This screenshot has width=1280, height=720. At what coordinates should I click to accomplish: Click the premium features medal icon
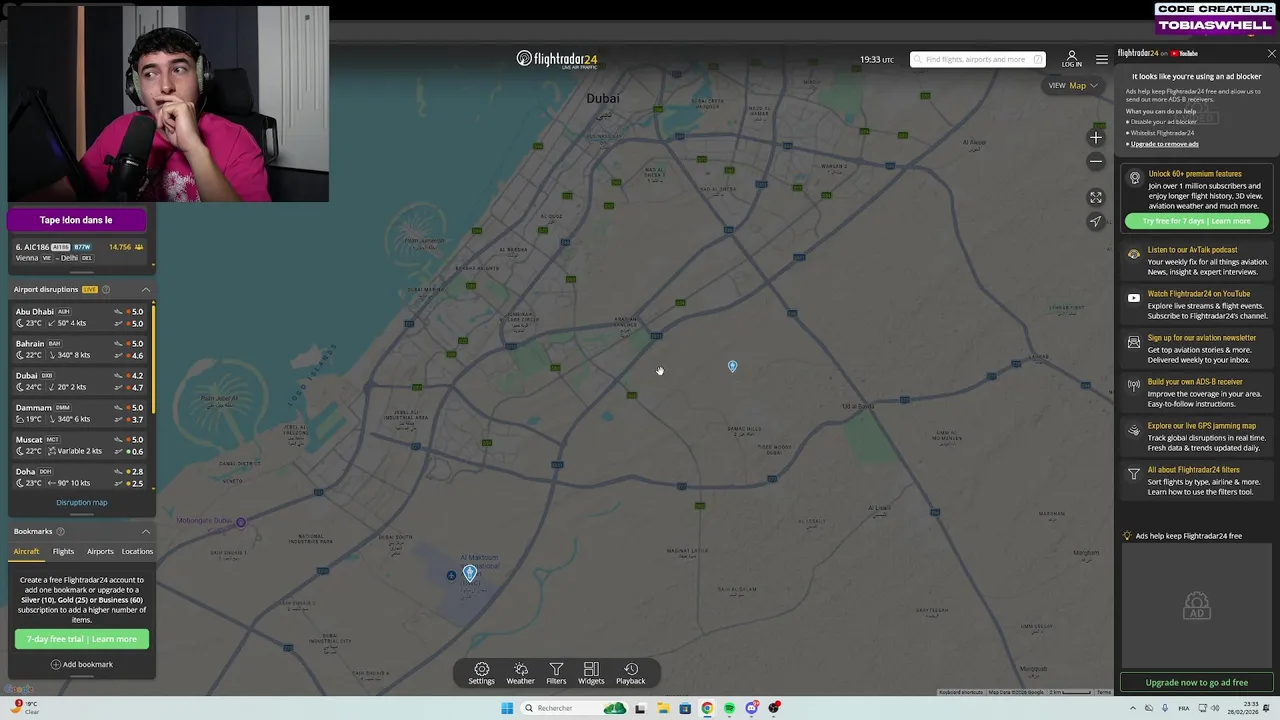tap(1134, 178)
